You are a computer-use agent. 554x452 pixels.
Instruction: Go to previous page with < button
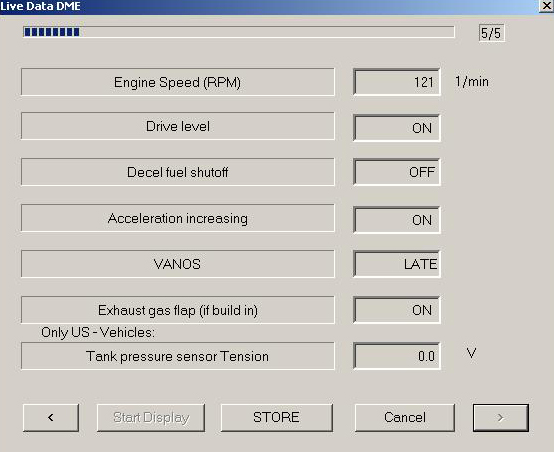tap(51, 418)
